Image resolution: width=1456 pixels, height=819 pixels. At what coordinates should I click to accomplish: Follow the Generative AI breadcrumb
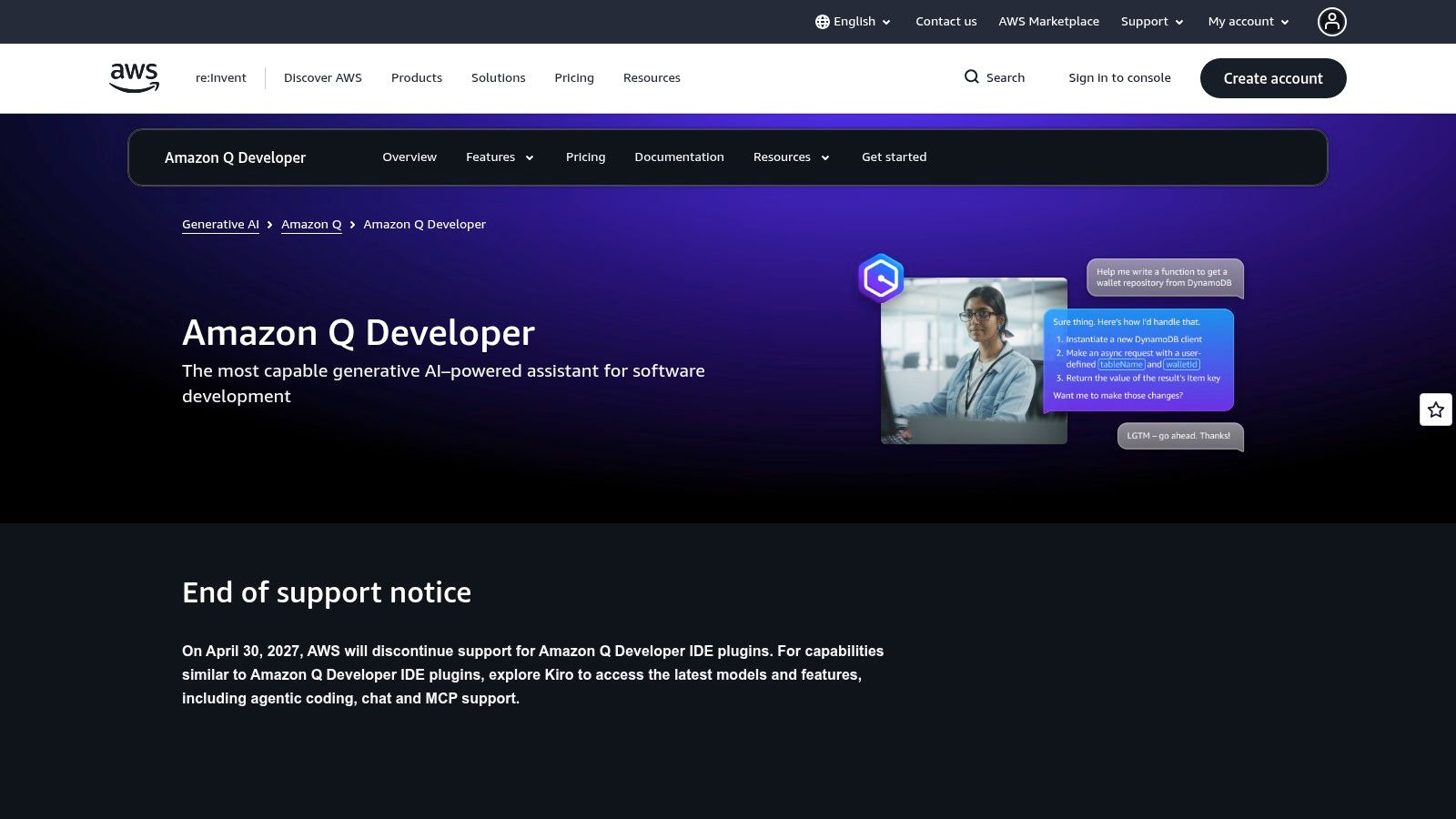pos(220,225)
